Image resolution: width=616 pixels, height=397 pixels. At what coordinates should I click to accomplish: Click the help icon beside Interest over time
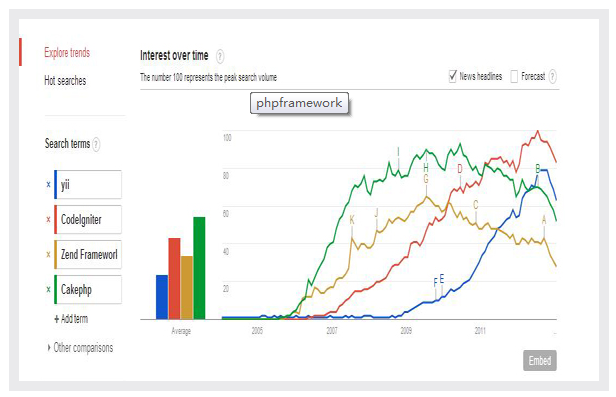(220, 57)
